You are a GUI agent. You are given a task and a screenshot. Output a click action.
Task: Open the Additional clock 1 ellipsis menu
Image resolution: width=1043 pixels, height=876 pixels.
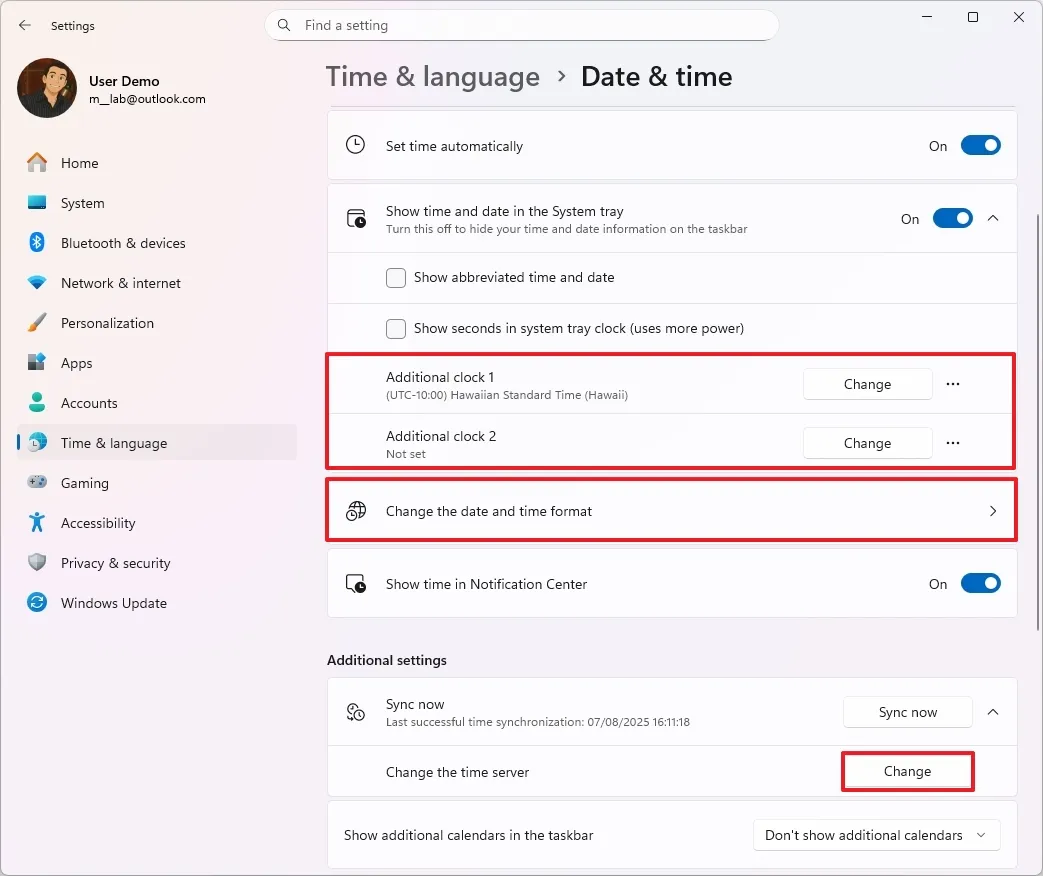tap(952, 383)
